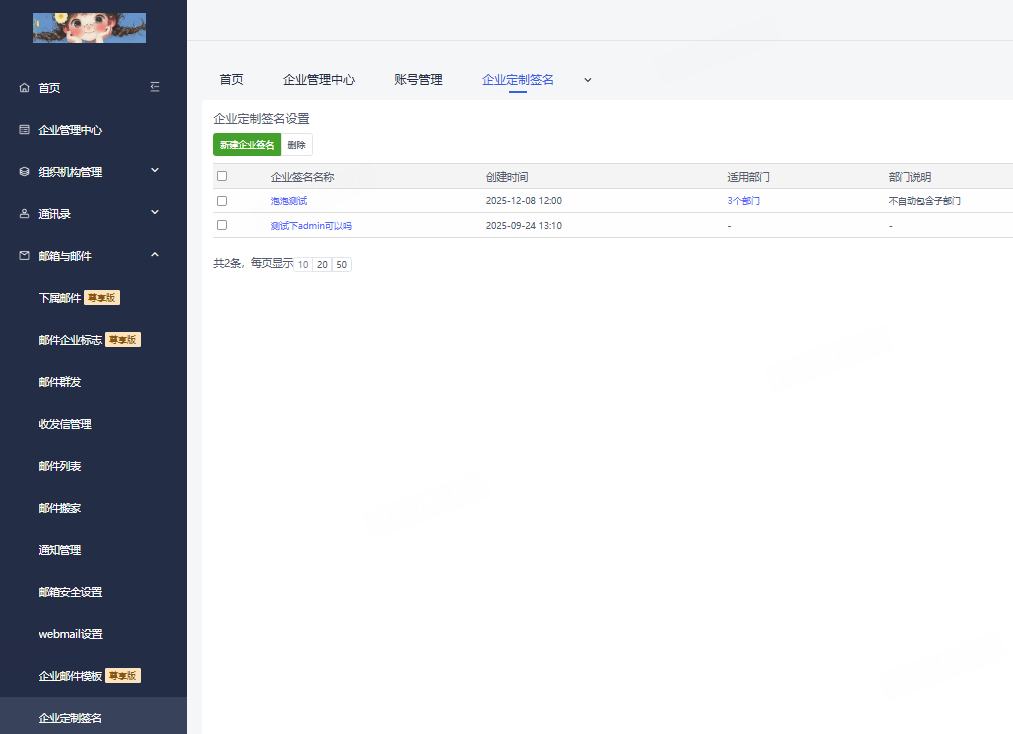
Task: Click the green 新建企业签名 button
Action: (x=247, y=145)
